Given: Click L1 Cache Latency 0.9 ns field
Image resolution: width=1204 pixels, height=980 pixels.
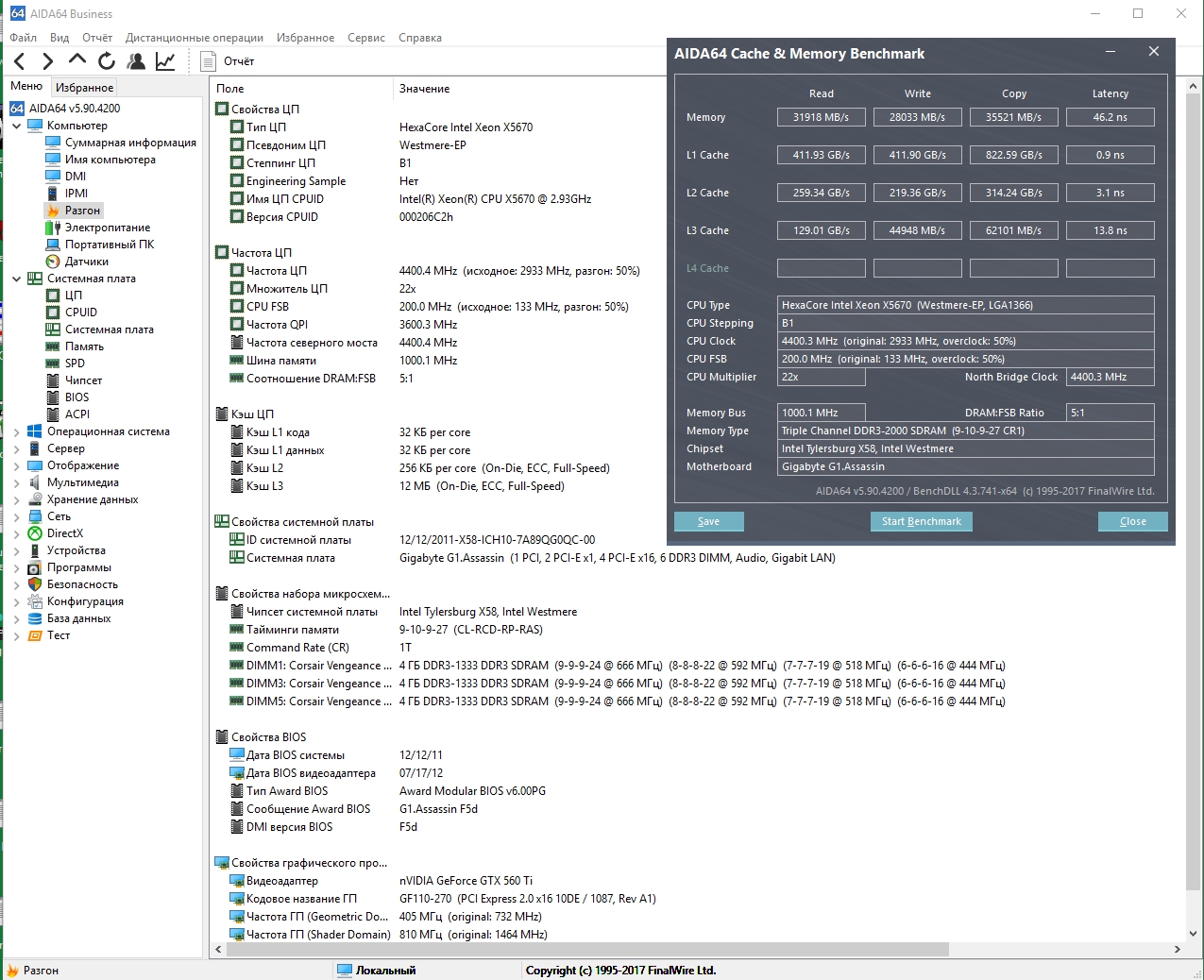Looking at the screenshot, I should (1111, 155).
